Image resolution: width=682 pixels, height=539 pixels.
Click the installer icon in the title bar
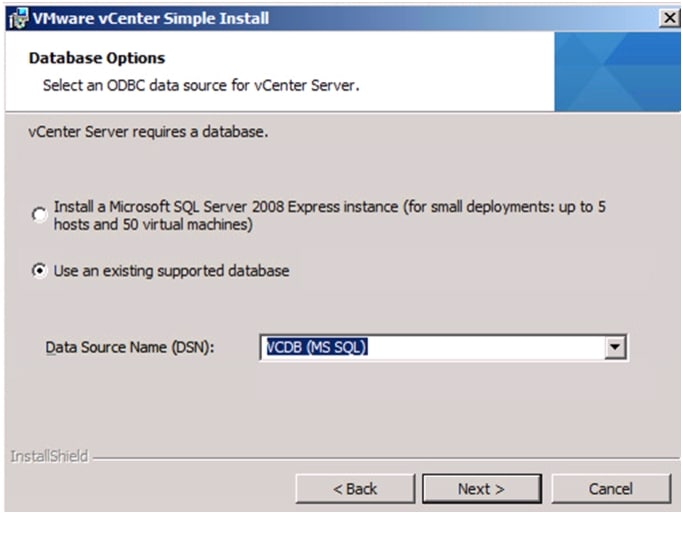[17, 17]
